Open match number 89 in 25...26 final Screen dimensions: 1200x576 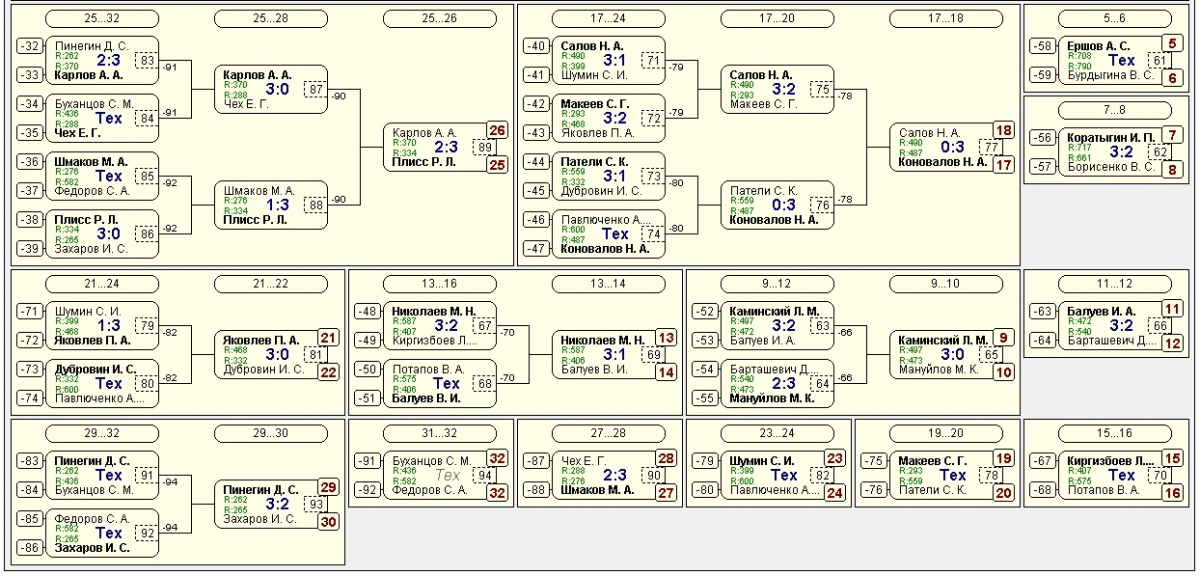[486, 147]
